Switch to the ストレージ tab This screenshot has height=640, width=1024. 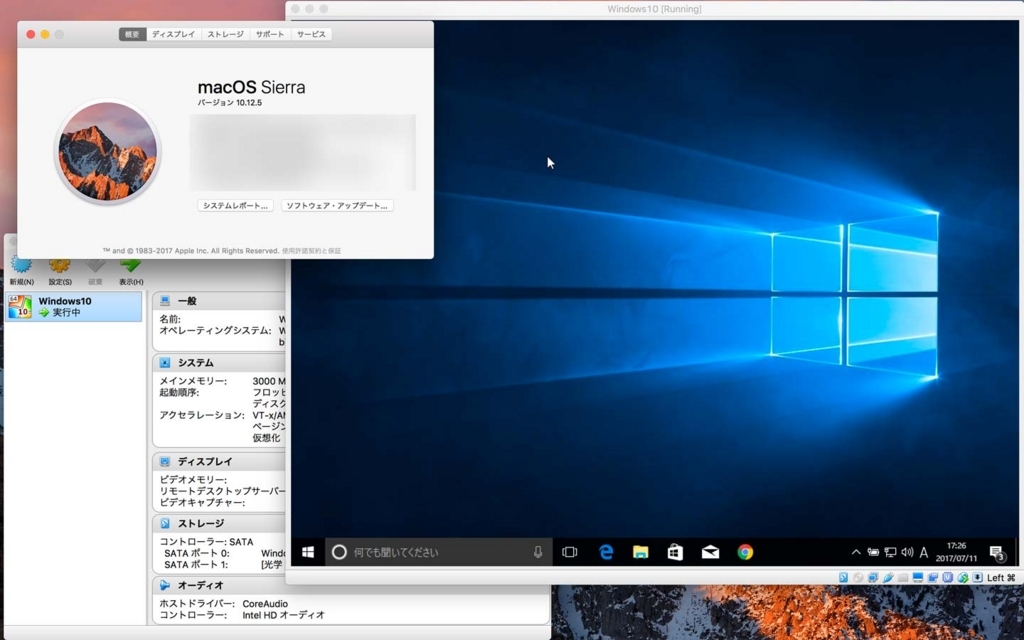click(x=225, y=34)
